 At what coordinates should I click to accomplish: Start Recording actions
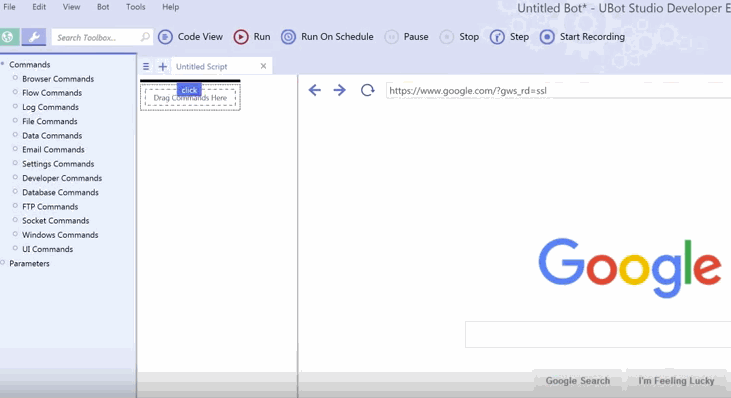pyautogui.click(x=582, y=37)
